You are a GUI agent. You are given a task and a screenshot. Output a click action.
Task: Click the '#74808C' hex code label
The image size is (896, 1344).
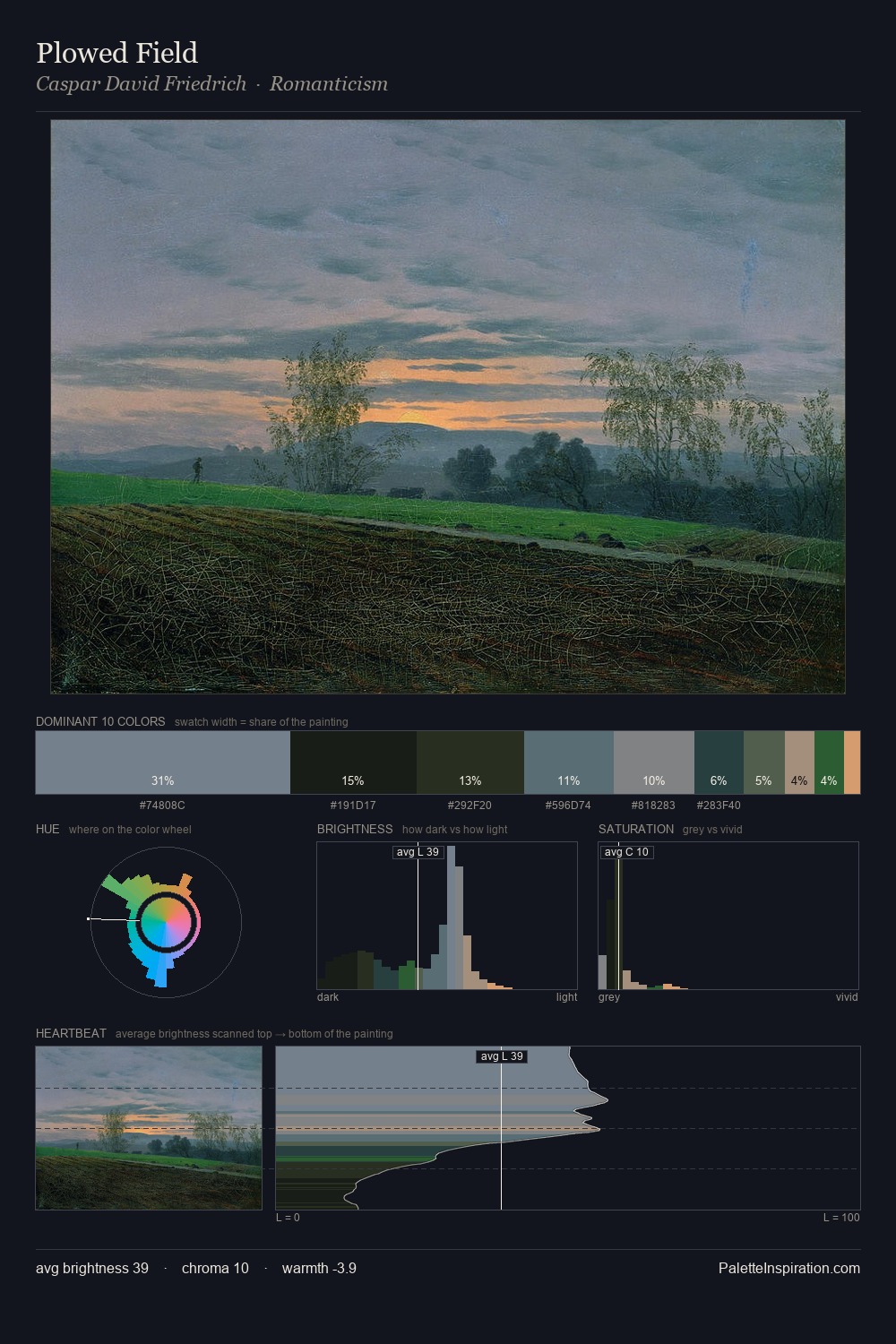(162, 806)
